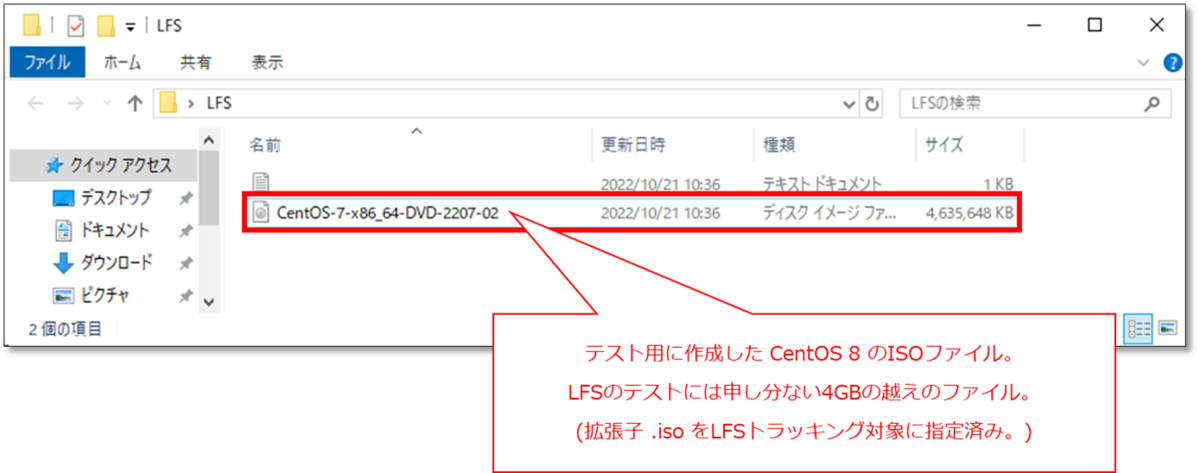1200x473 pixels.
Task: Click the 4,635,648 KB size cell
Action: pos(970,213)
